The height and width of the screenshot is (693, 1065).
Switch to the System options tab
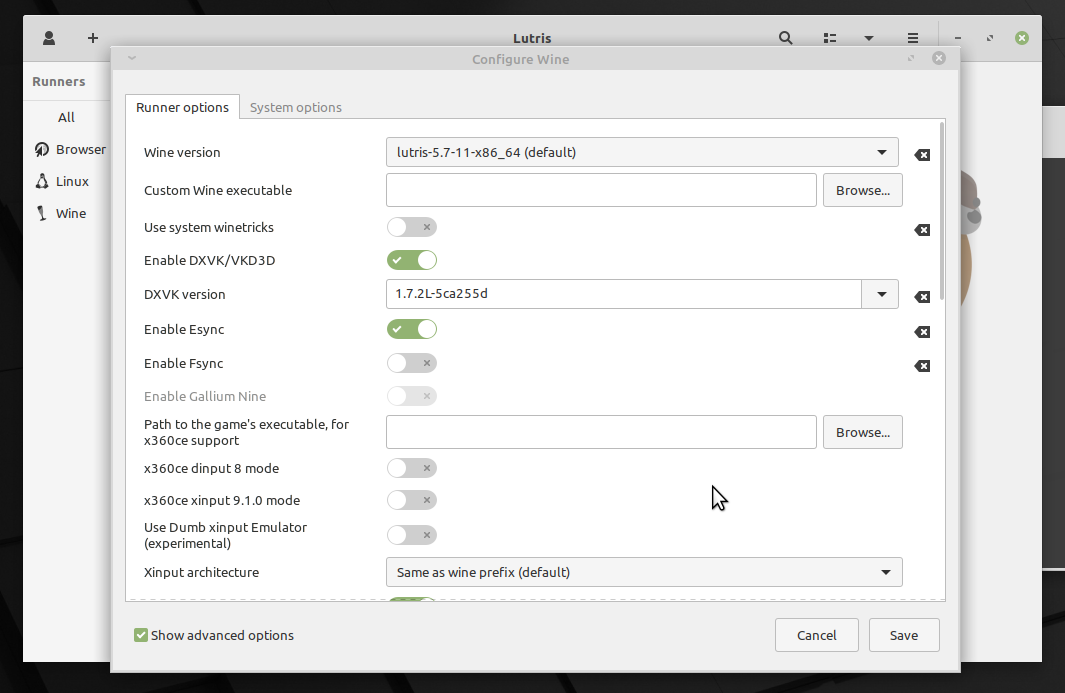point(295,107)
